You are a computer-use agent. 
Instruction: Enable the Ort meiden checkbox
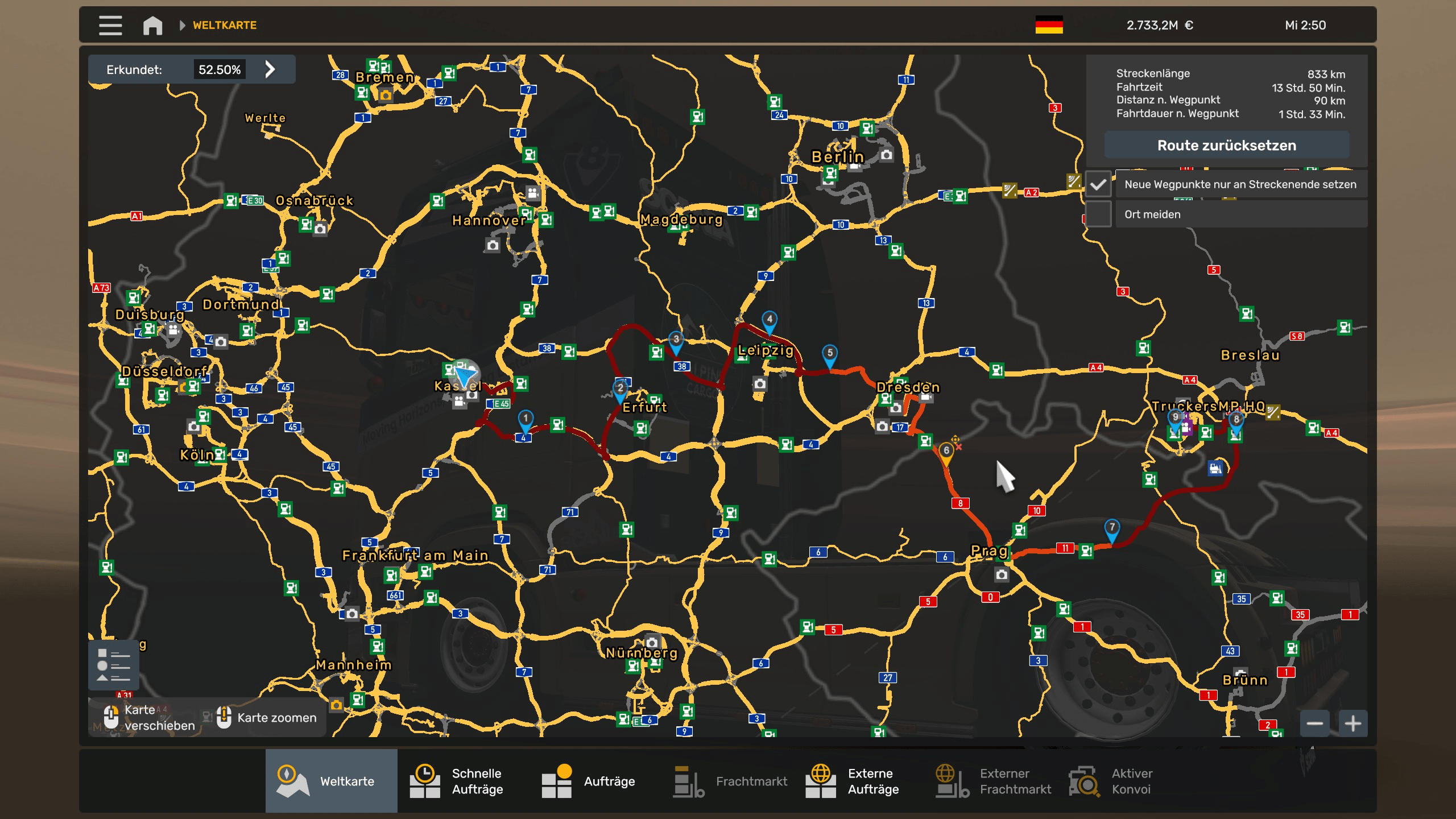click(1098, 214)
